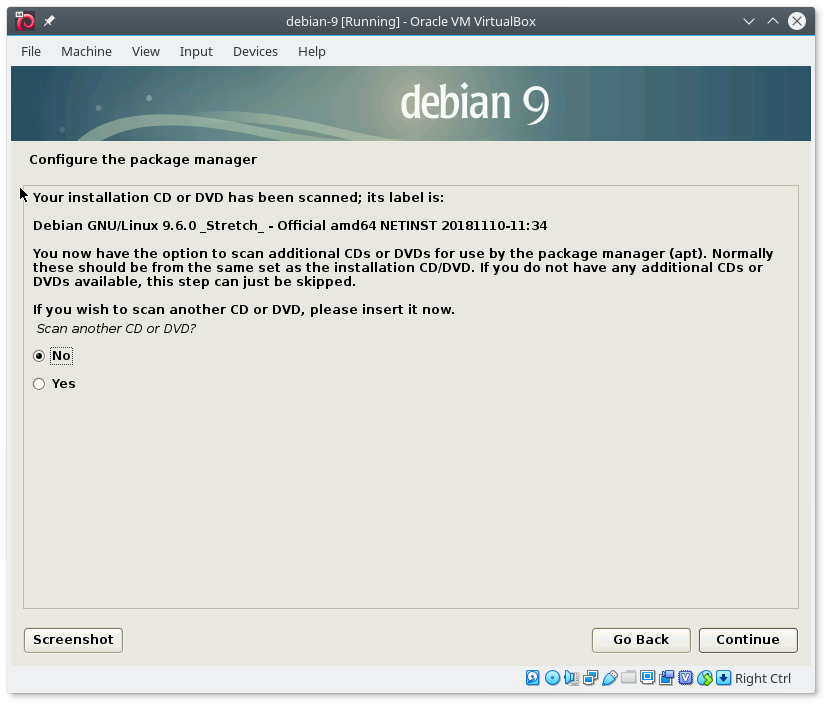Choose "Yes" to scan another CD
Viewport: 828px width, 706px height.
pyautogui.click(x=39, y=384)
